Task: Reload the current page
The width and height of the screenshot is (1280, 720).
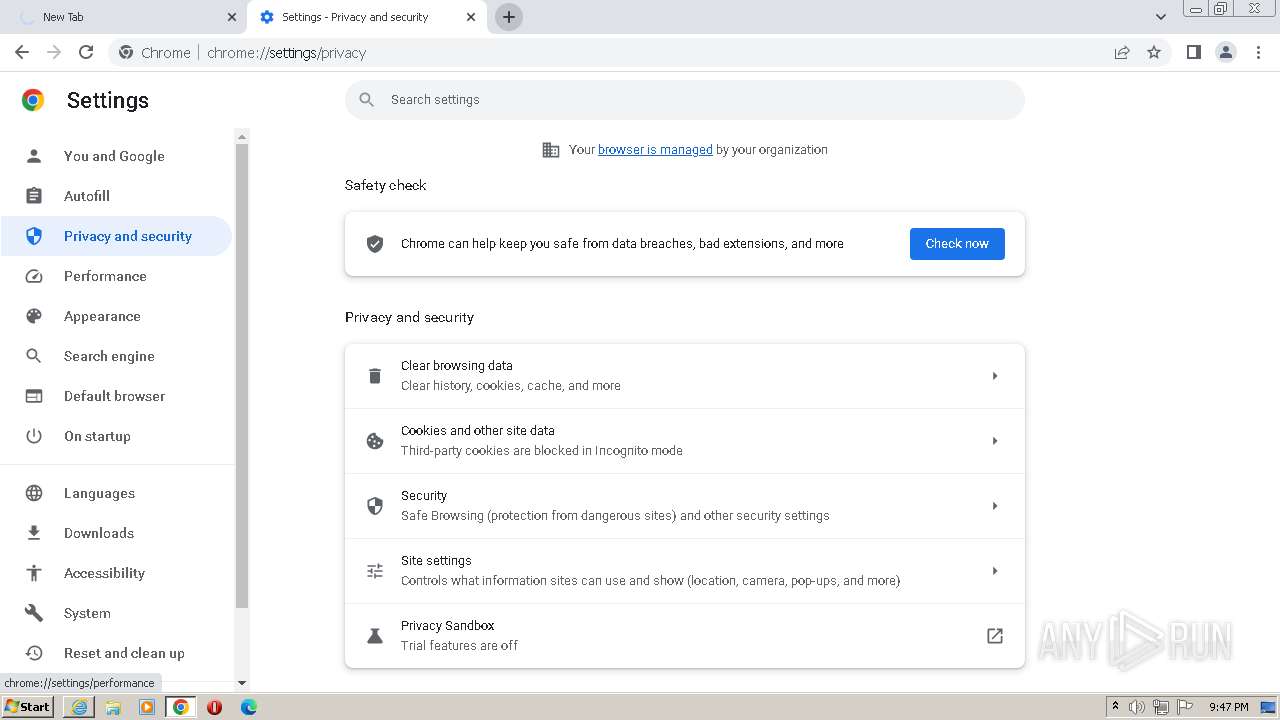Action: click(86, 52)
